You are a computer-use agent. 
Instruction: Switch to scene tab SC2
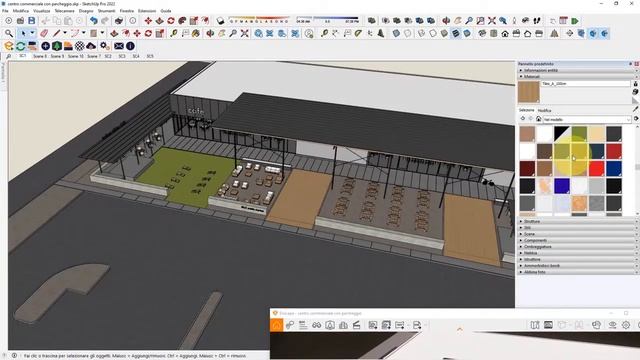(108, 56)
